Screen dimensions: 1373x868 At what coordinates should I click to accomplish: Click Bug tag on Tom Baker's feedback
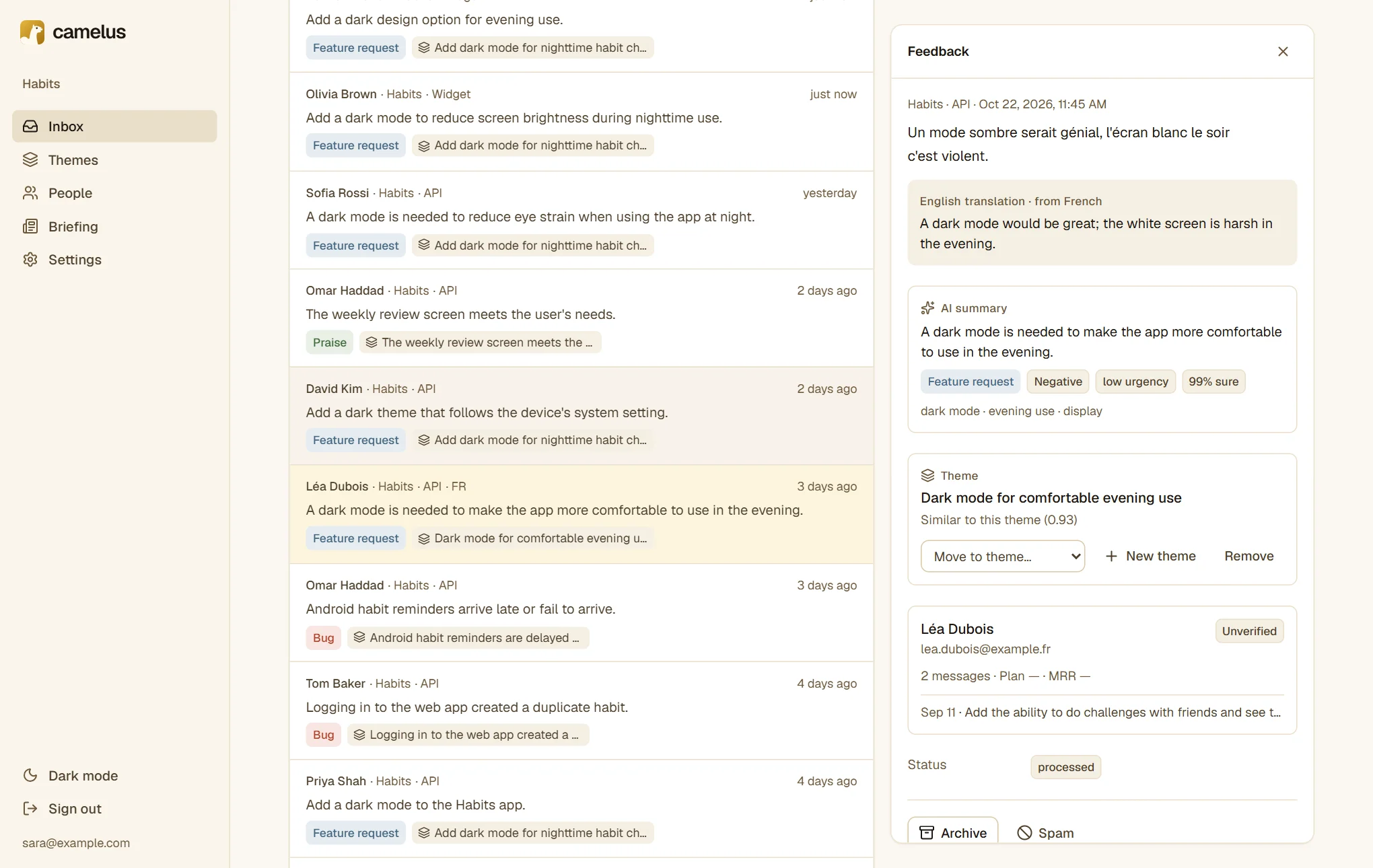click(323, 735)
